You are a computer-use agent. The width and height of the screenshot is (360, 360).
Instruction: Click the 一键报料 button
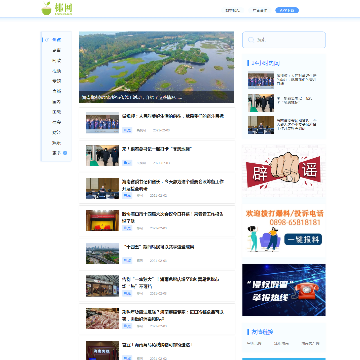click(x=303, y=239)
